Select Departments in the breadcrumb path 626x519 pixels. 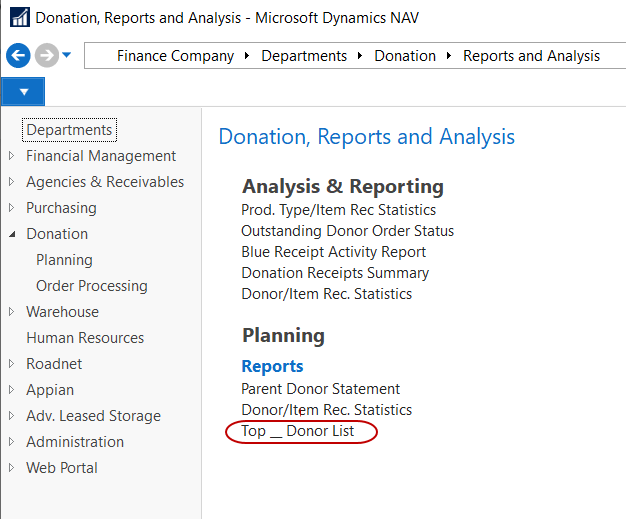coord(304,56)
